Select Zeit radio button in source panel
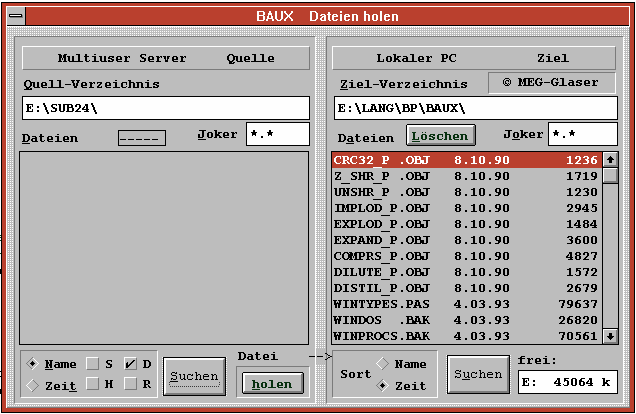This screenshot has height=414, width=636. pos(34,385)
